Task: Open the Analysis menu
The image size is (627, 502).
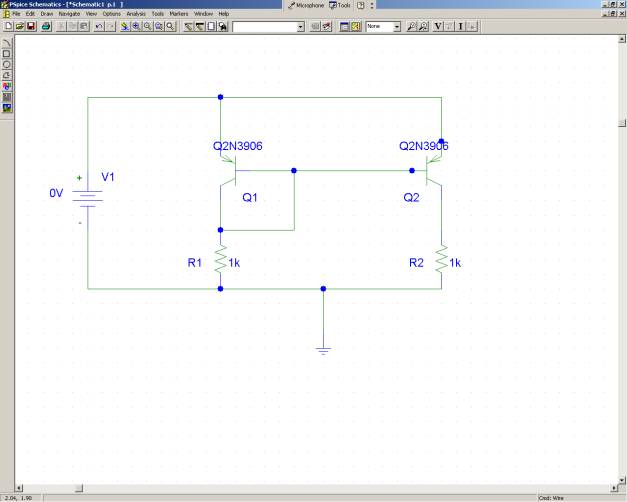Action: tap(136, 13)
